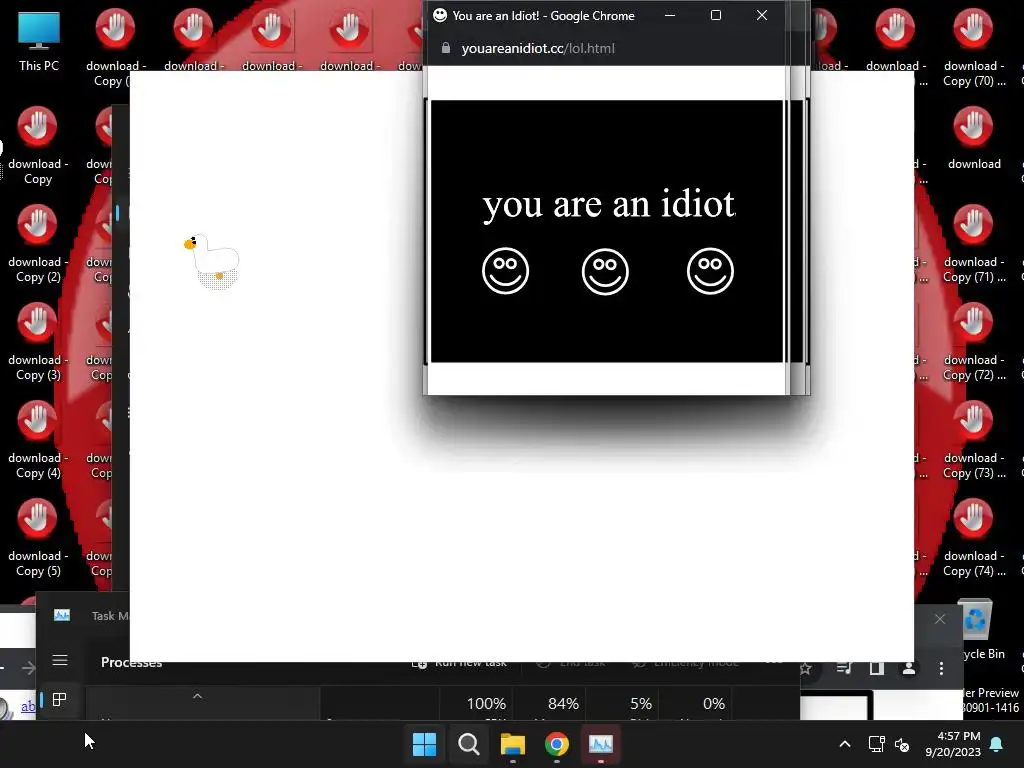Screen dimensions: 1024x768
Task: Switch to Google Chrome on the taskbar
Action: coord(557,744)
